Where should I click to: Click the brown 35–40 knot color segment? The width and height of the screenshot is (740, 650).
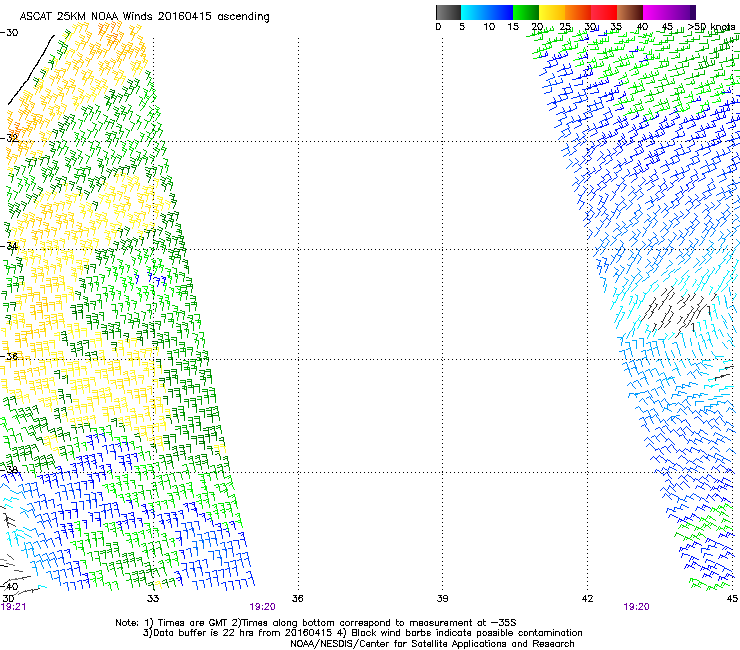(630, 12)
